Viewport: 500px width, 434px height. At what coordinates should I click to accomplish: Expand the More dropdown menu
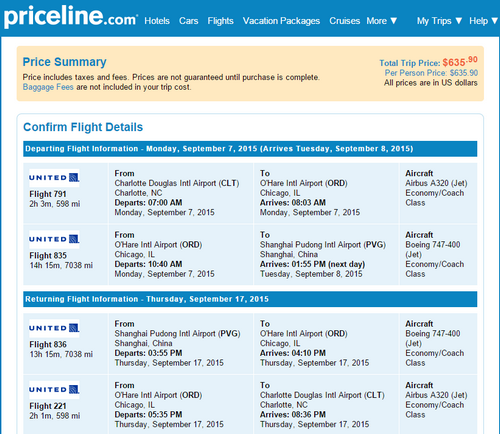tap(382, 21)
